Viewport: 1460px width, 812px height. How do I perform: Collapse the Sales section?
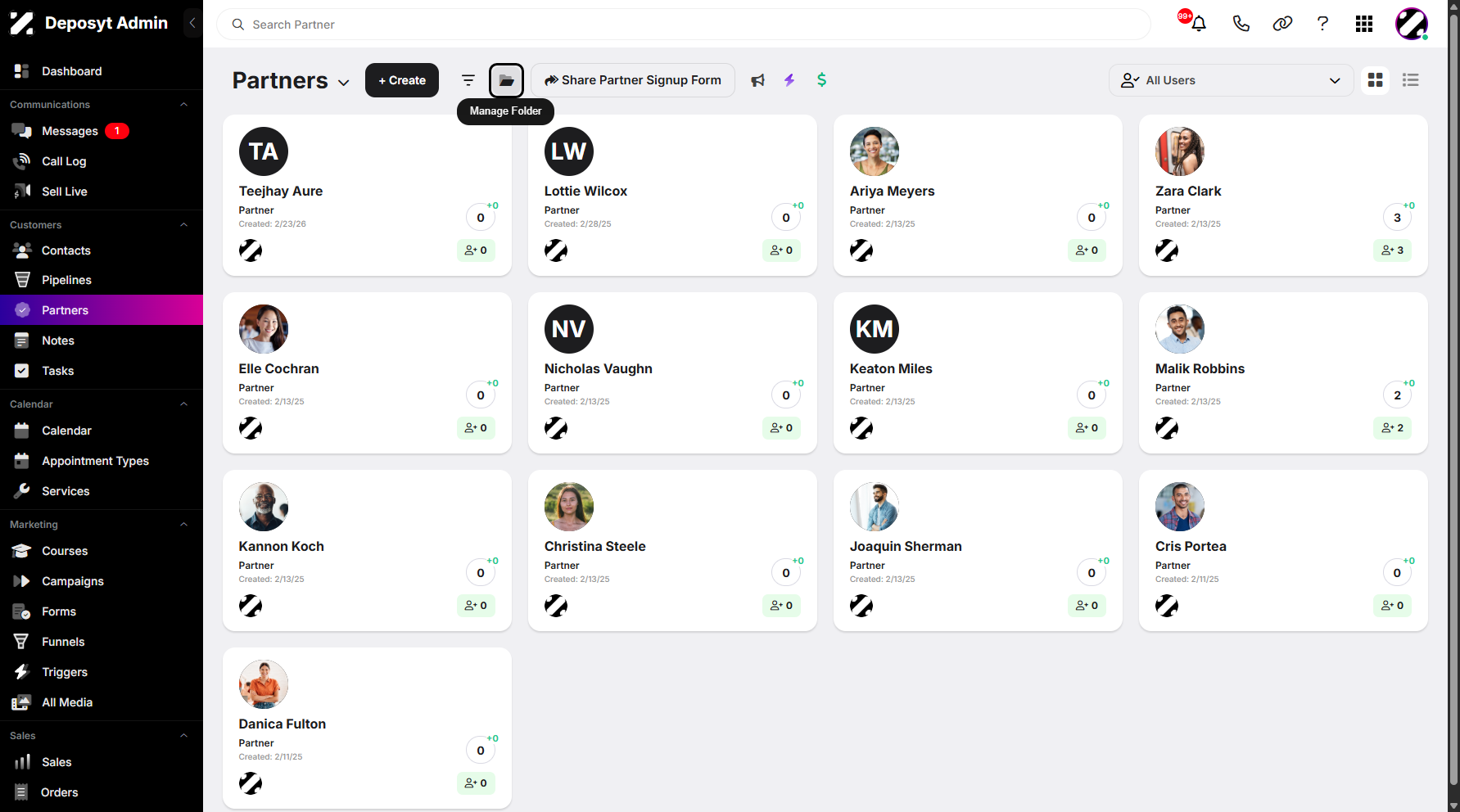click(x=184, y=736)
